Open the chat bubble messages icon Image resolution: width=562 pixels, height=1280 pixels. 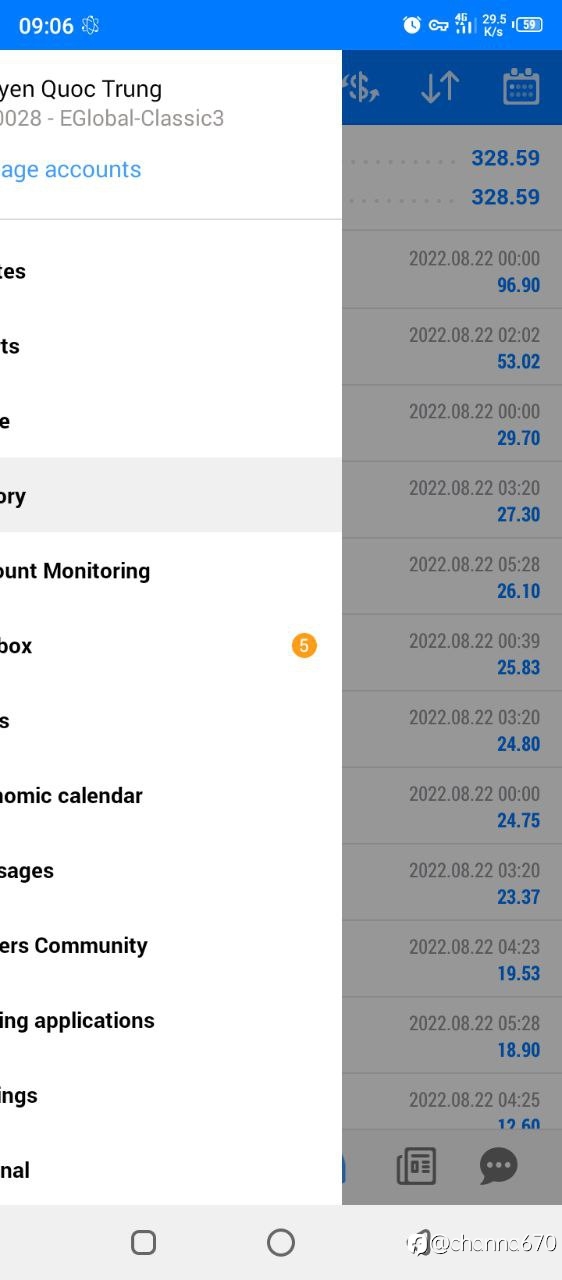coord(498,1166)
